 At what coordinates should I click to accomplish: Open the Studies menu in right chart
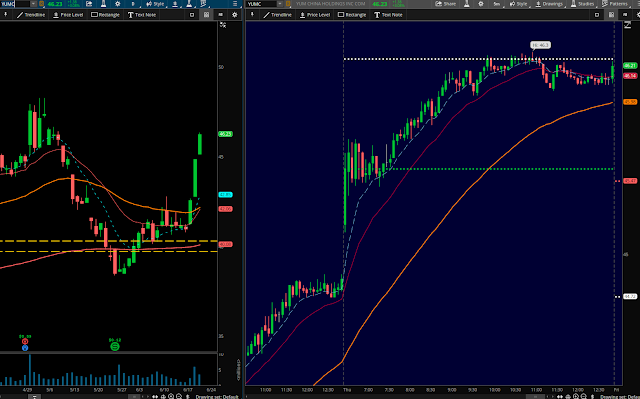click(582, 4)
